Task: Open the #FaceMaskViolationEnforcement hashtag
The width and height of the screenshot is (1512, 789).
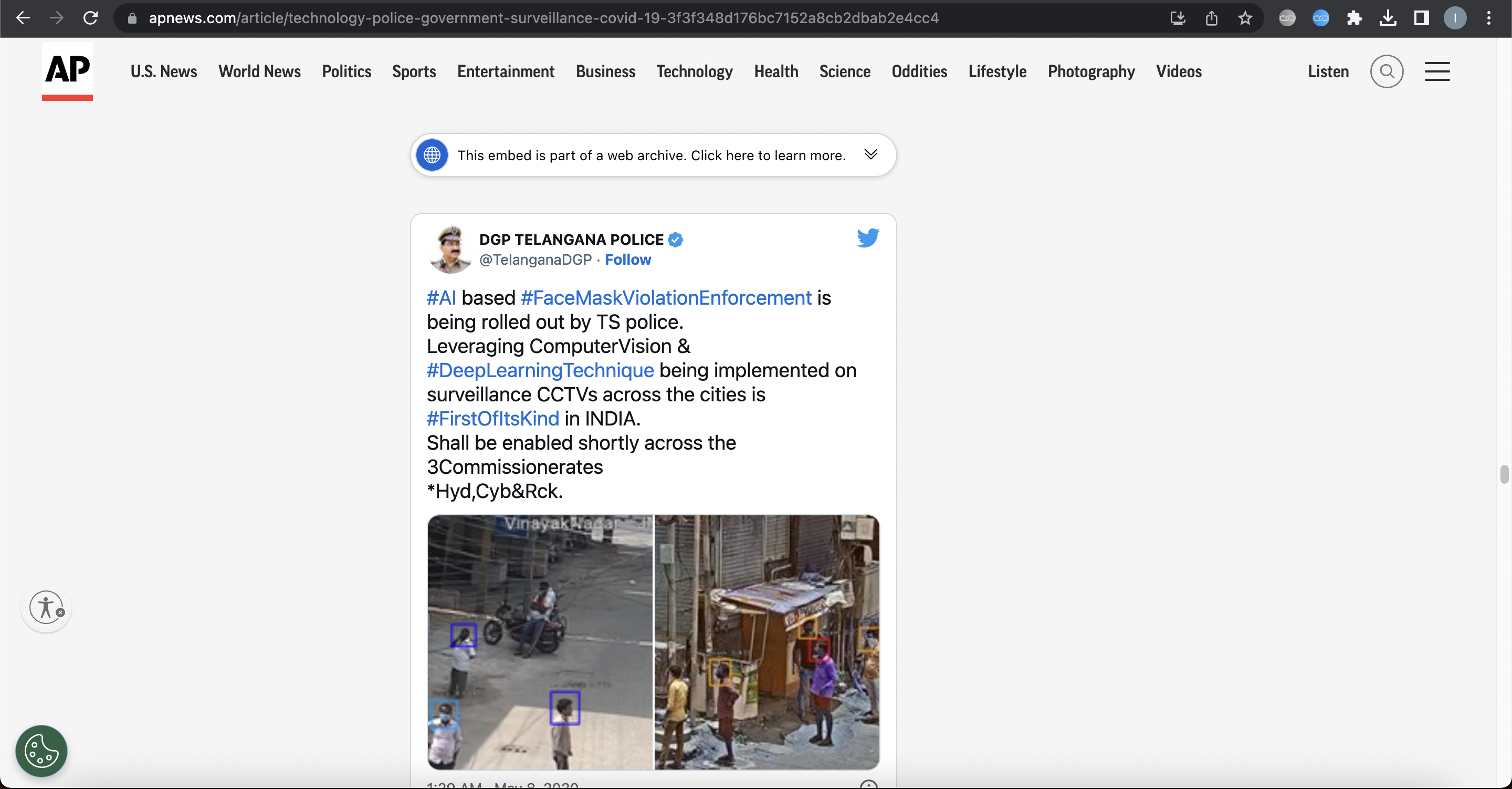Action: pyautogui.click(x=666, y=298)
